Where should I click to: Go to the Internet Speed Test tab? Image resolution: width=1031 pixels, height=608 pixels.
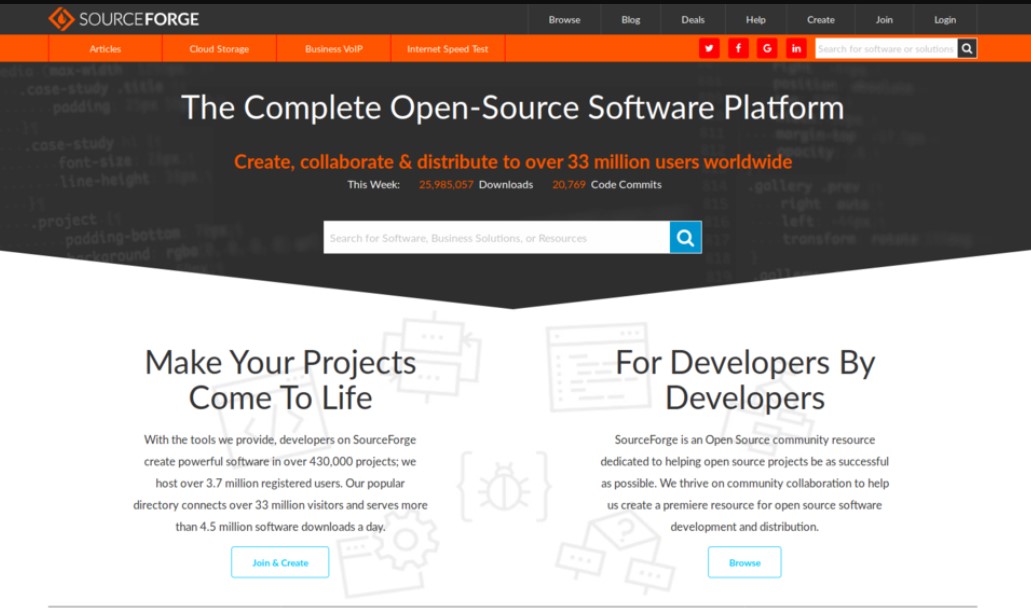pos(447,49)
